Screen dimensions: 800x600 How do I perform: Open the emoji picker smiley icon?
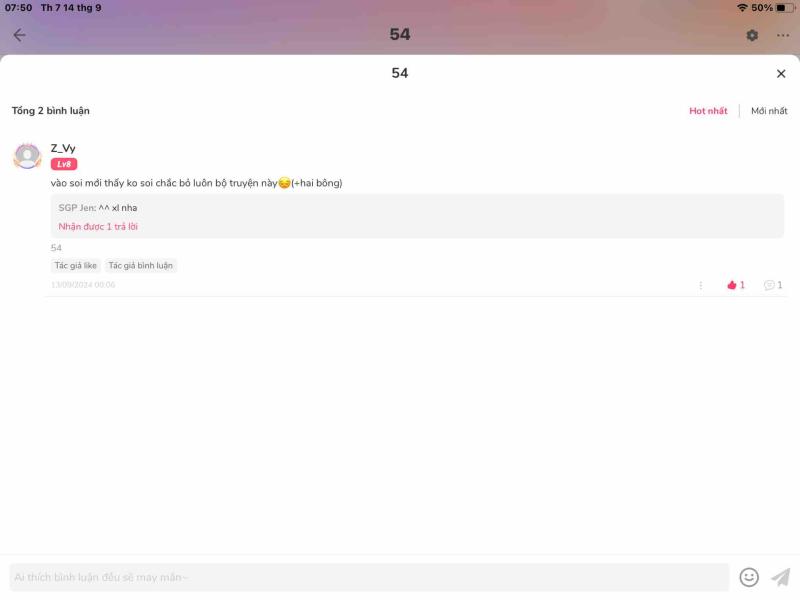(749, 577)
